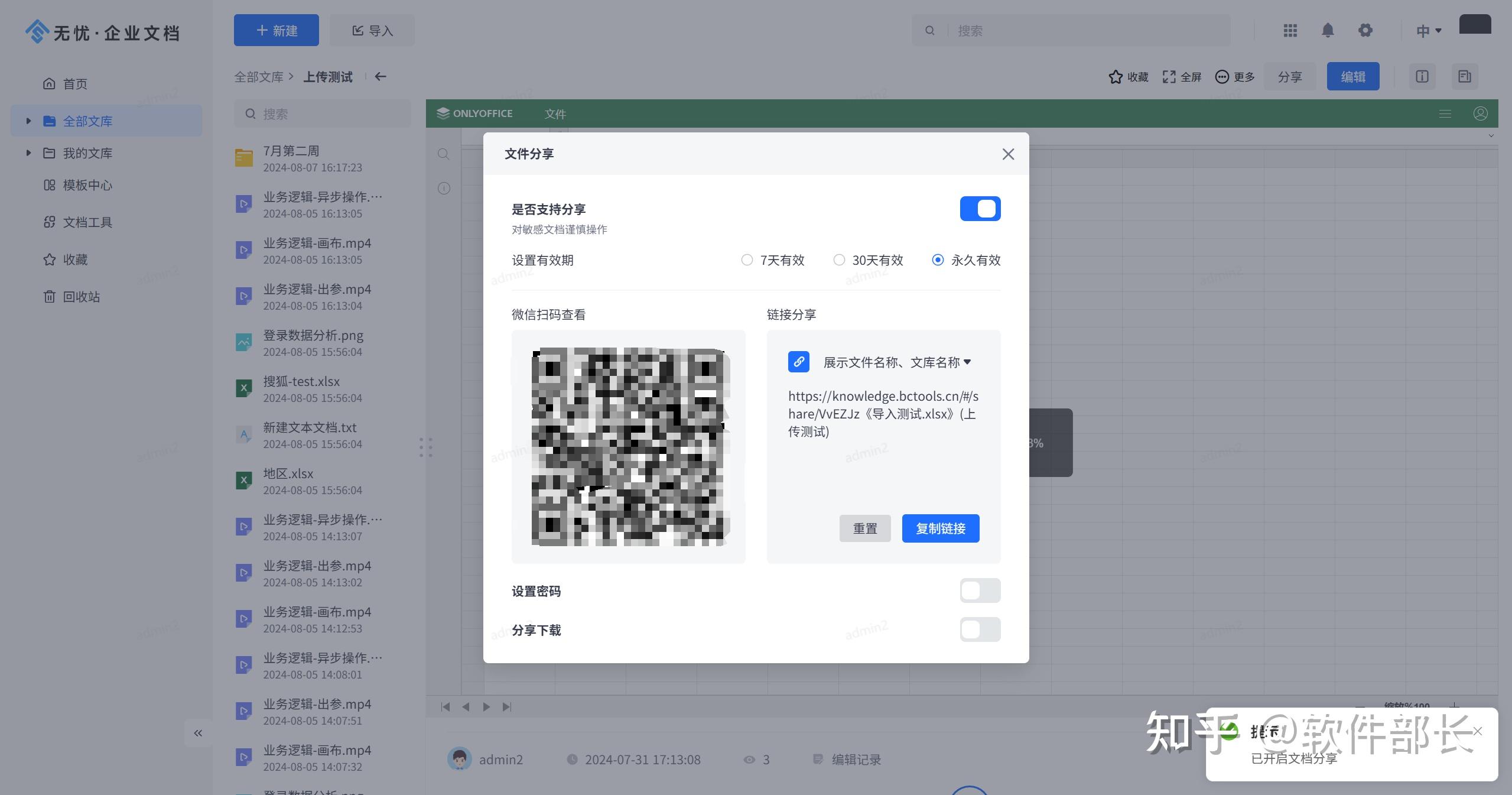Screen dimensions: 1512x795
Task: Select the 30天有效 radio option
Action: click(868, 260)
